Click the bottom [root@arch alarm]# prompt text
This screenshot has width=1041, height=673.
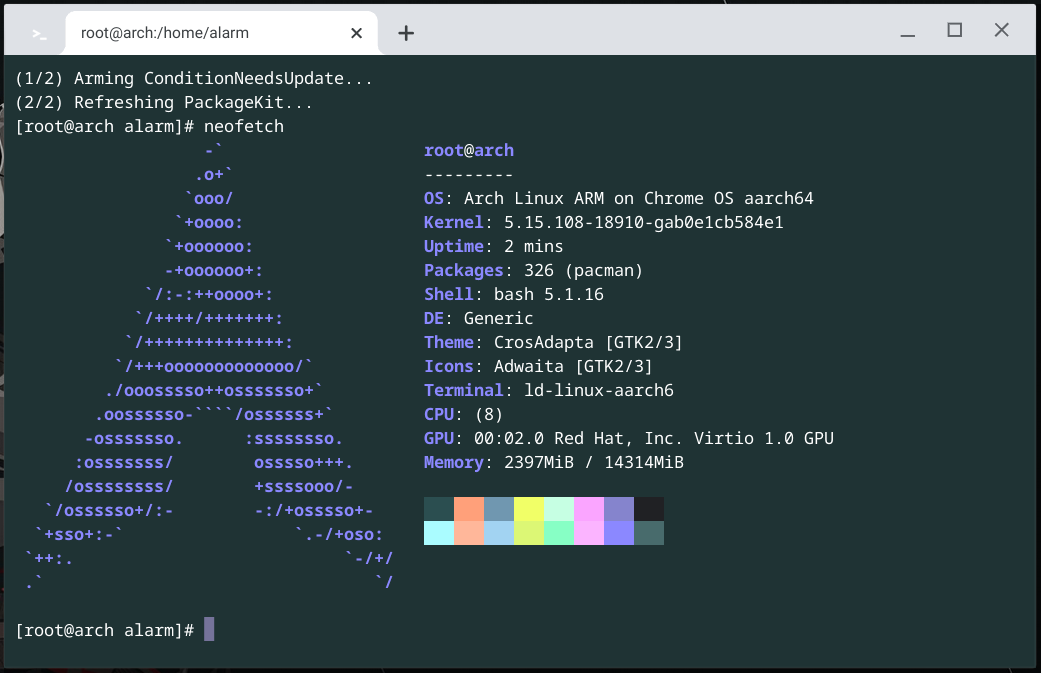(105, 630)
